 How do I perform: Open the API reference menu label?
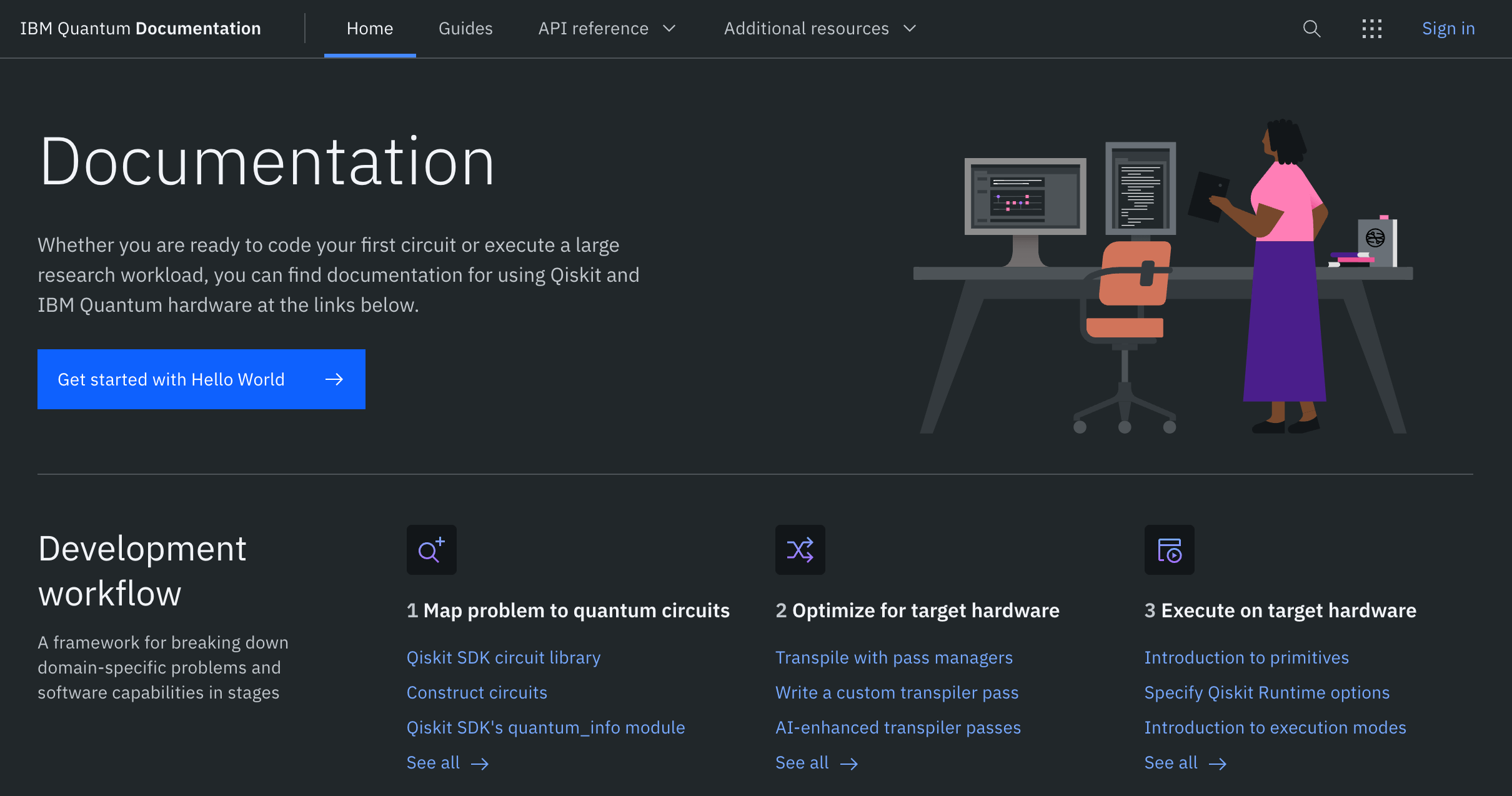pyautogui.click(x=594, y=29)
